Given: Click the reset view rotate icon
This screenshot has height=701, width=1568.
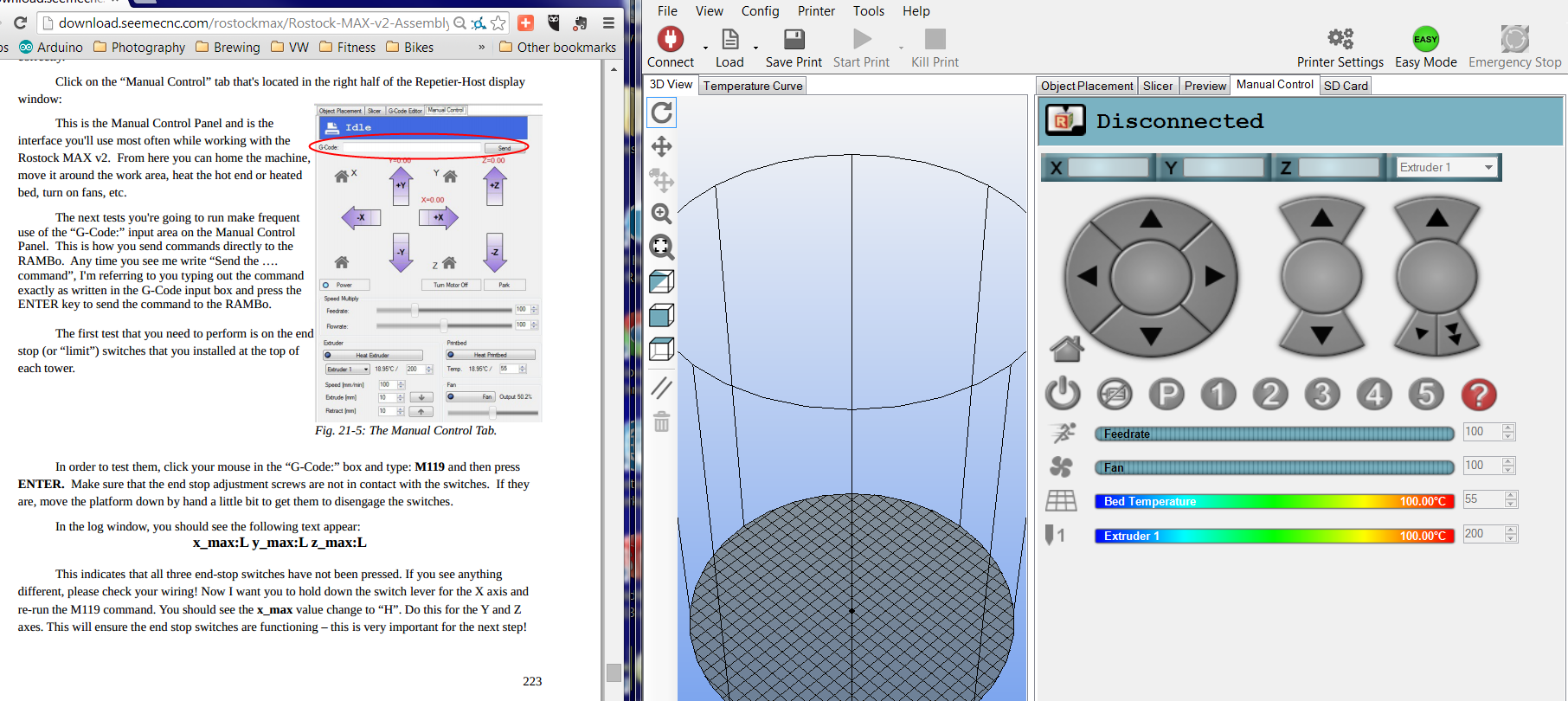Looking at the screenshot, I should 662,113.
